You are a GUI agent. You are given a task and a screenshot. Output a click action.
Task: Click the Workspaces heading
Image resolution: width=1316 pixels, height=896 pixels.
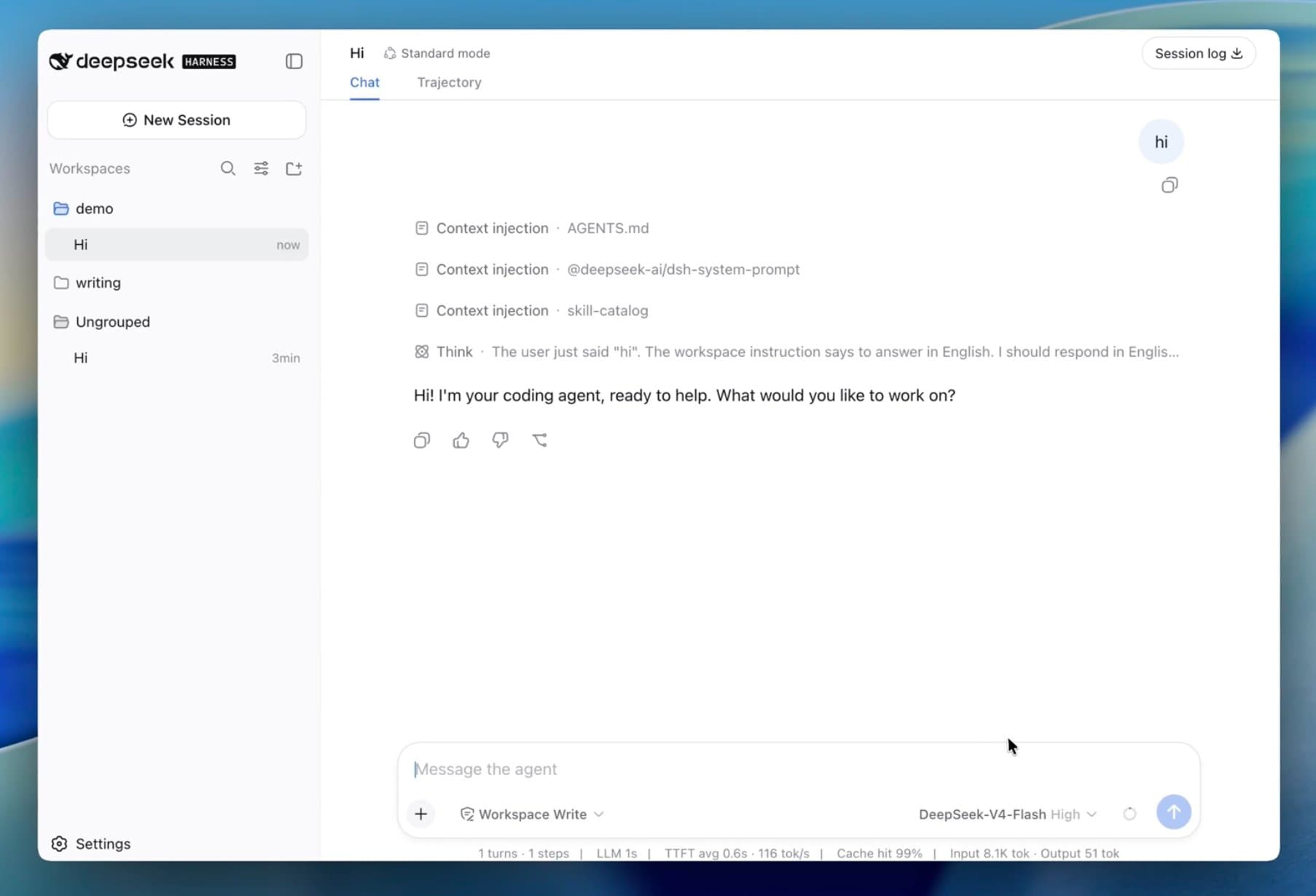click(90, 168)
